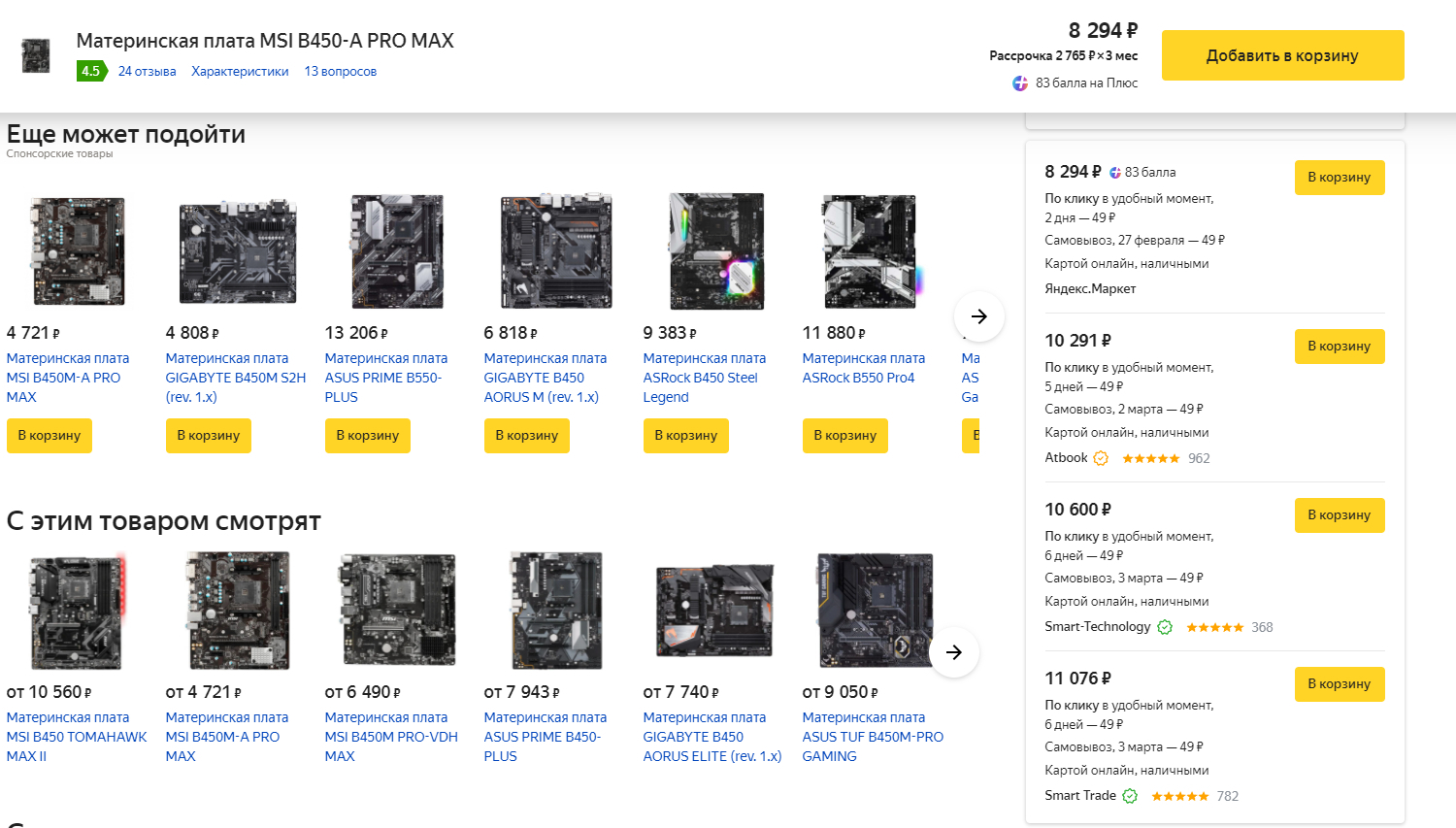Click the Smart Trade verified seller badge
Viewport: 1456px width, 828px height.
pyautogui.click(x=1130, y=796)
